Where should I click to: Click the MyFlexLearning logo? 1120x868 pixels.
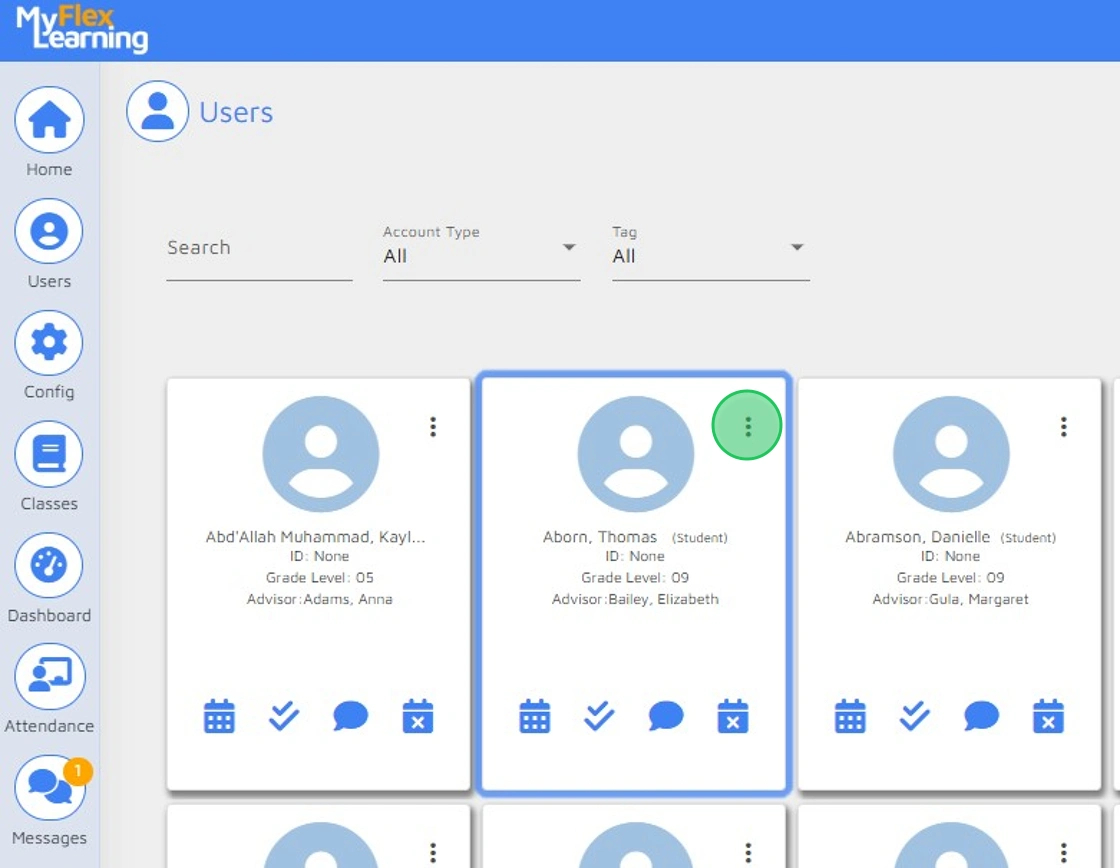coord(81,29)
